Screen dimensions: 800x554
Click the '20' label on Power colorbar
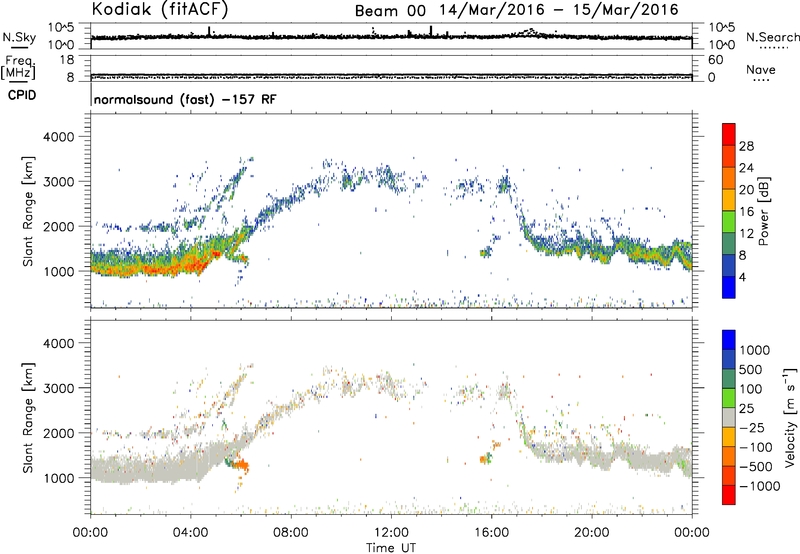(x=746, y=190)
